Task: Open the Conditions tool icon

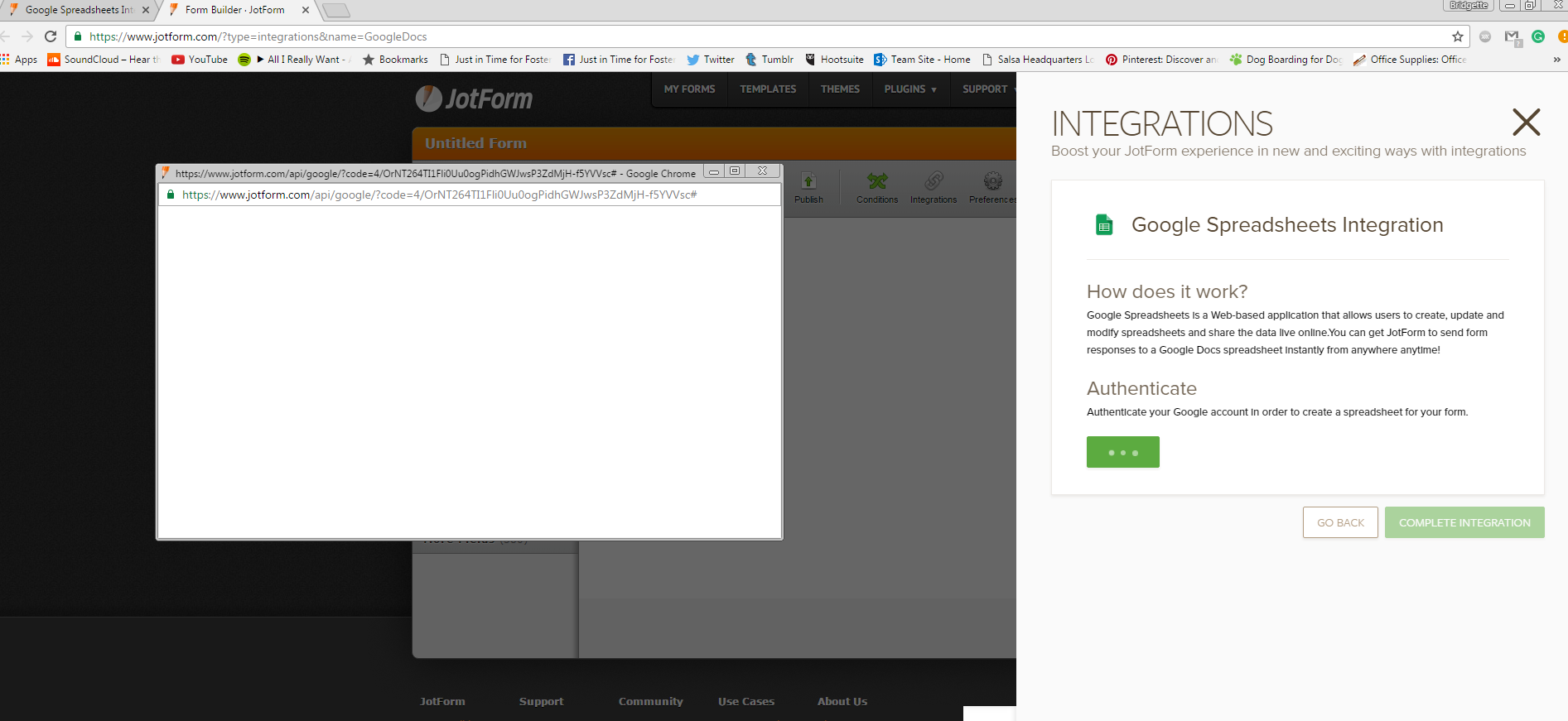Action: (x=876, y=183)
